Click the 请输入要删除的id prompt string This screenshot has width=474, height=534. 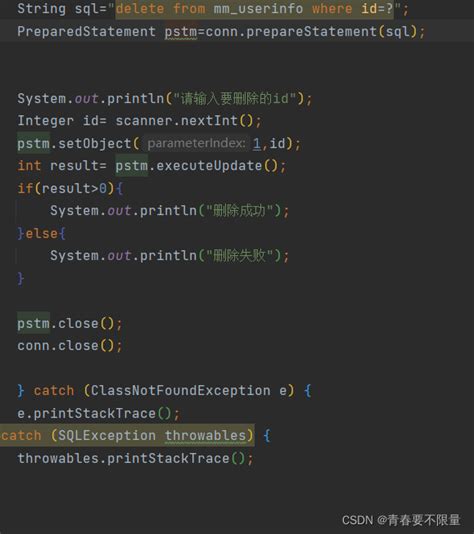click(235, 98)
